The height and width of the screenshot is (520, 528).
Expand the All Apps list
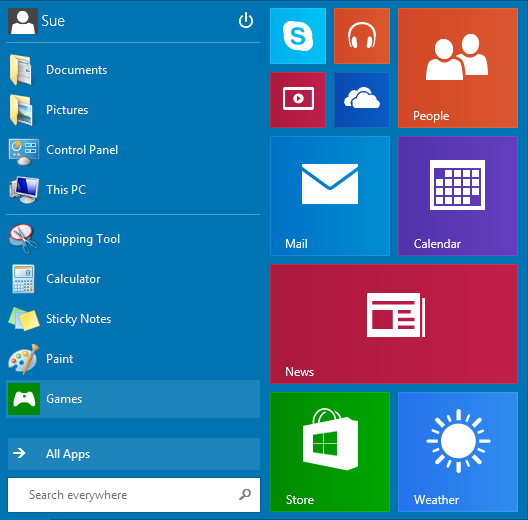tap(134, 454)
